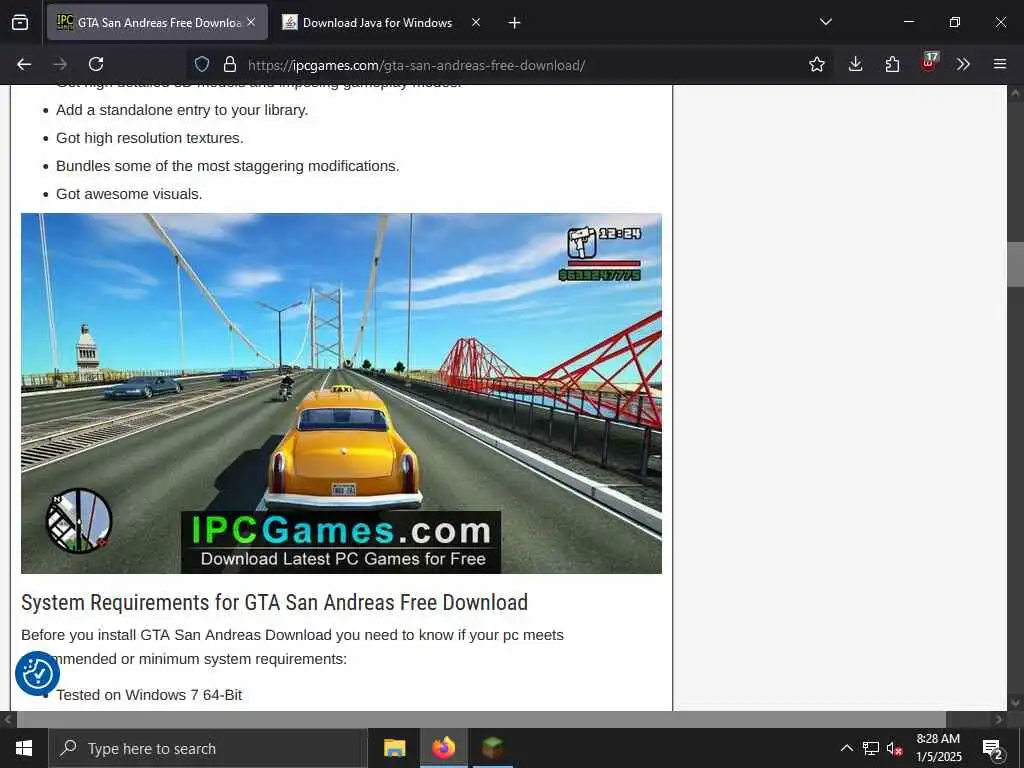Bookmark this page with star icon
The width and height of the screenshot is (1024, 768).
point(816,64)
